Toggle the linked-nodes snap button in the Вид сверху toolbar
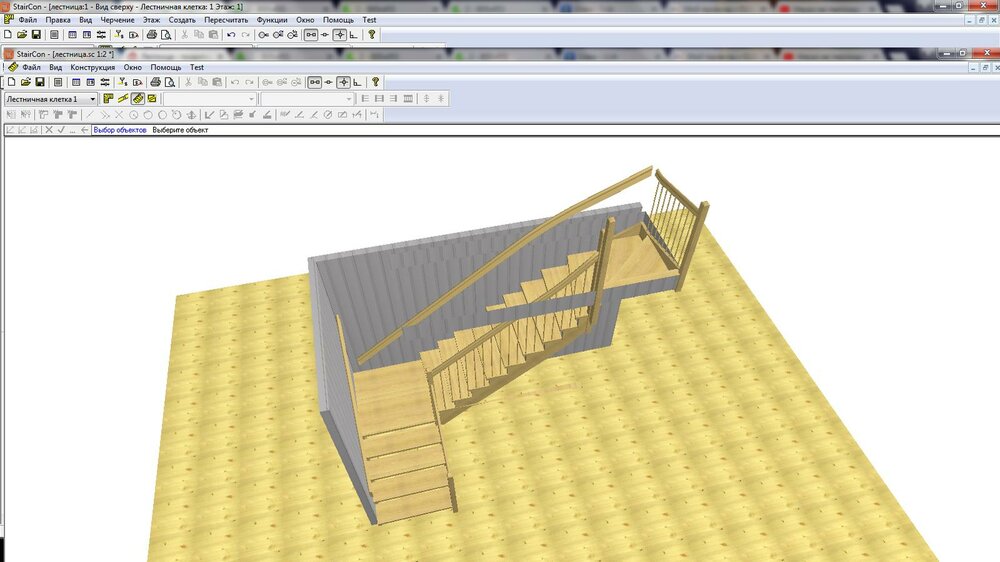Screen dimensions: 1000x562 coord(311,35)
